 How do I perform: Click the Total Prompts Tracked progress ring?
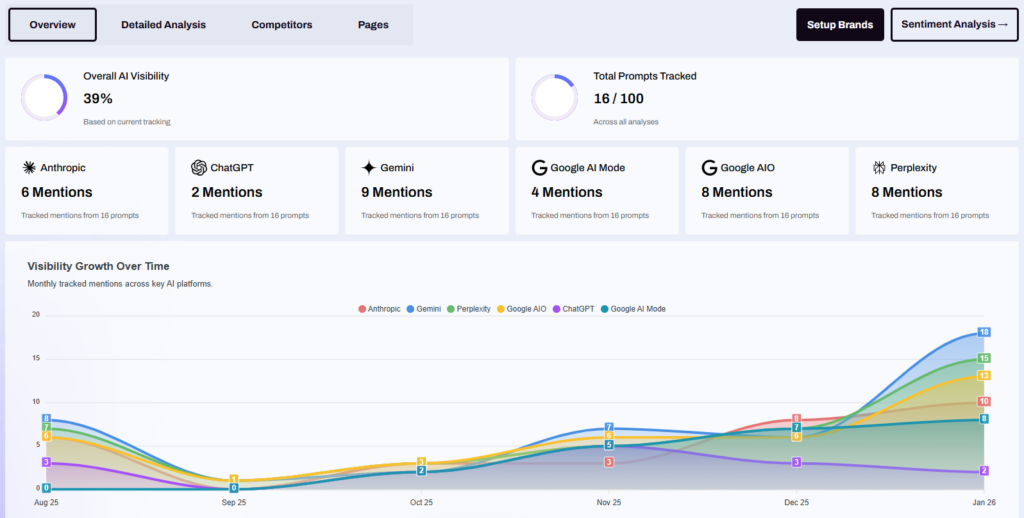[554, 98]
